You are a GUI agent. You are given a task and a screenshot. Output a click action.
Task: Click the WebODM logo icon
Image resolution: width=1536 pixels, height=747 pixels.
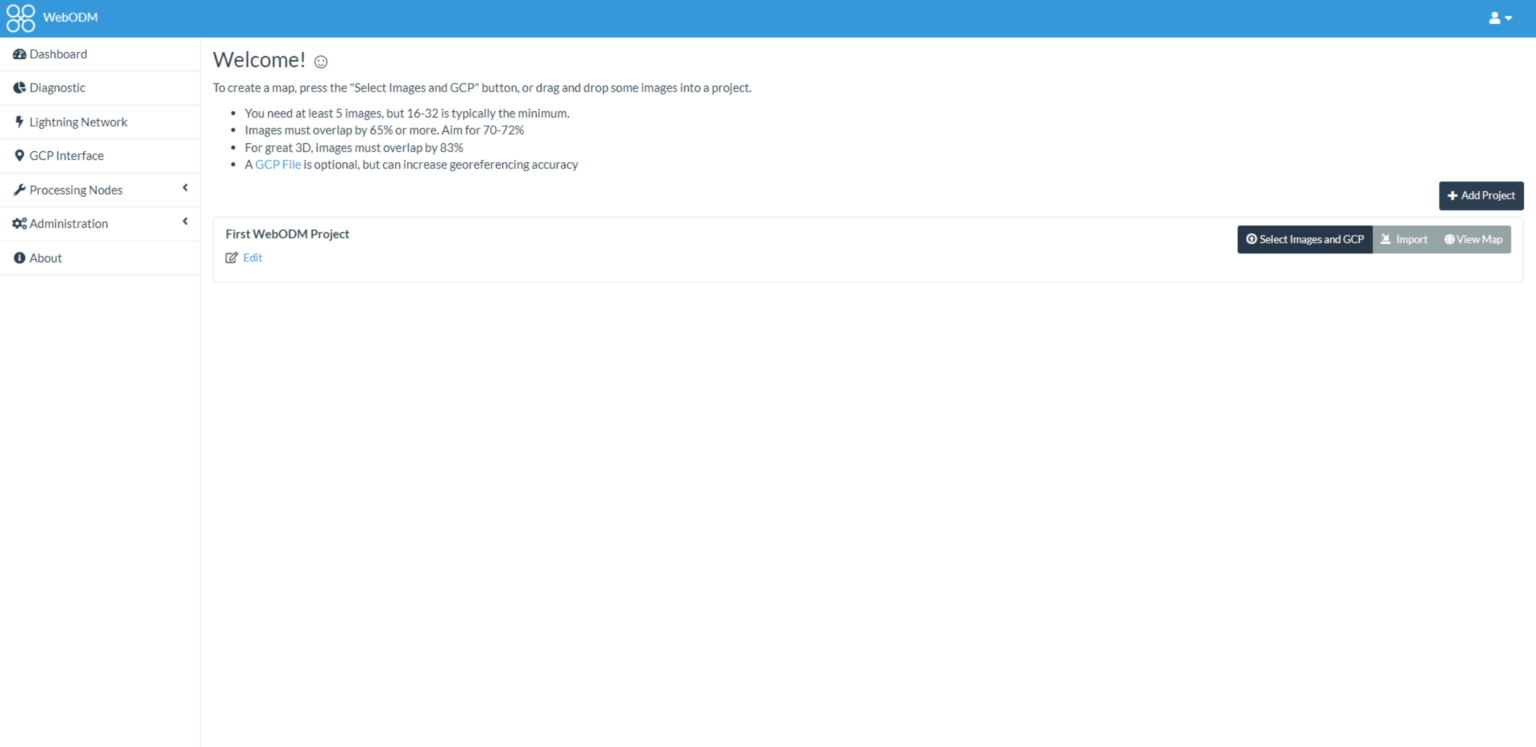click(20, 18)
